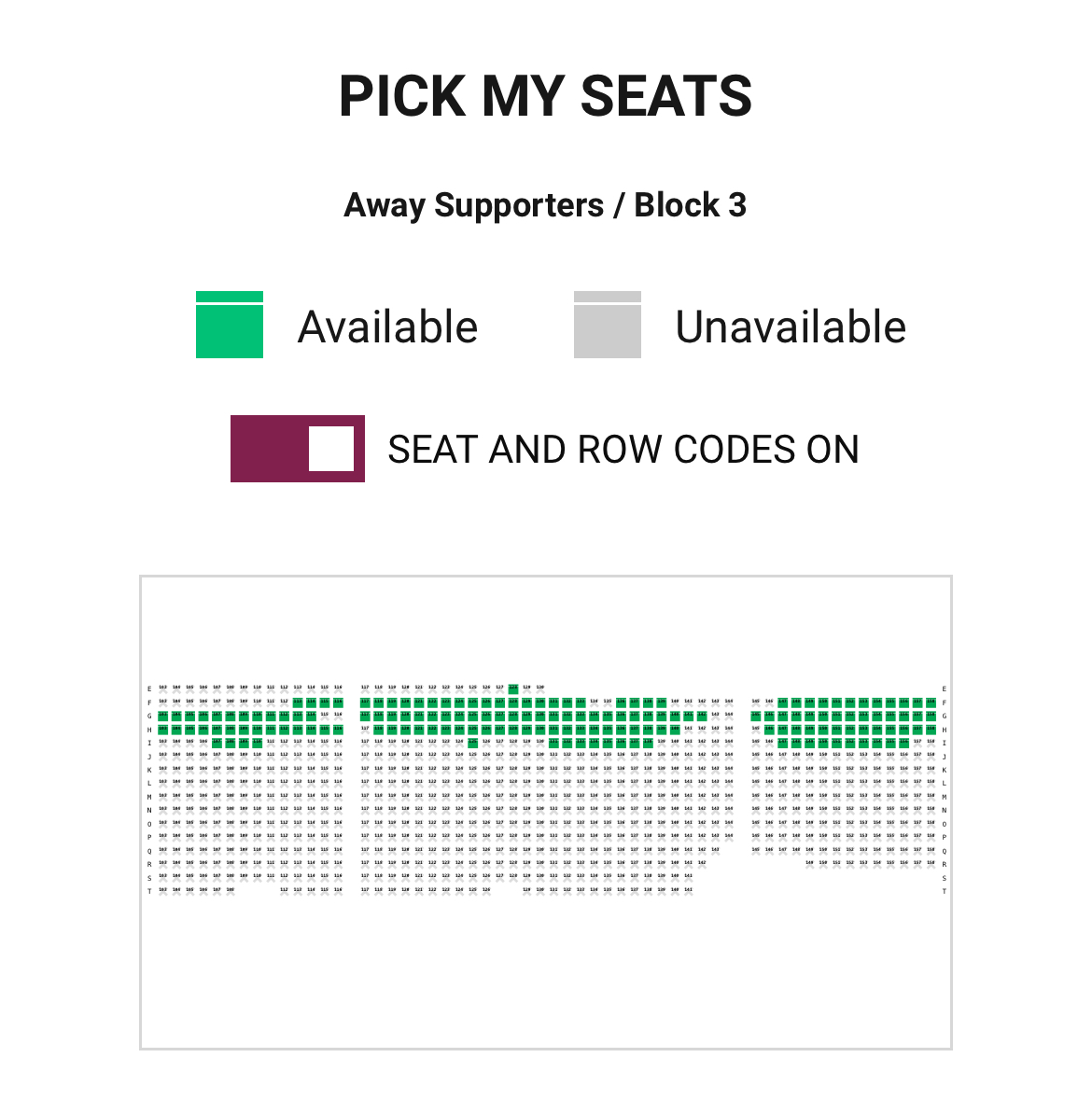Pick seat 116 in row H
This screenshot has width=1092, height=1099.
pyautogui.click(x=338, y=730)
